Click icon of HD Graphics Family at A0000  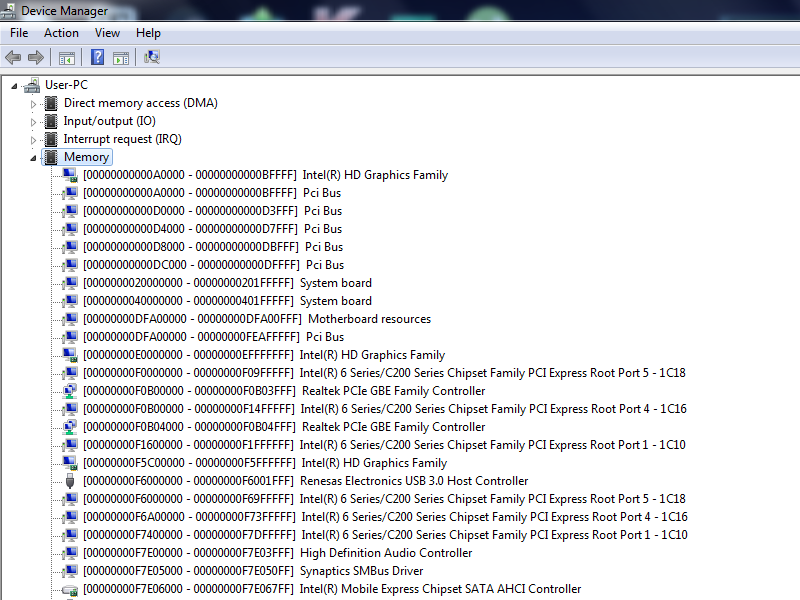(x=70, y=175)
